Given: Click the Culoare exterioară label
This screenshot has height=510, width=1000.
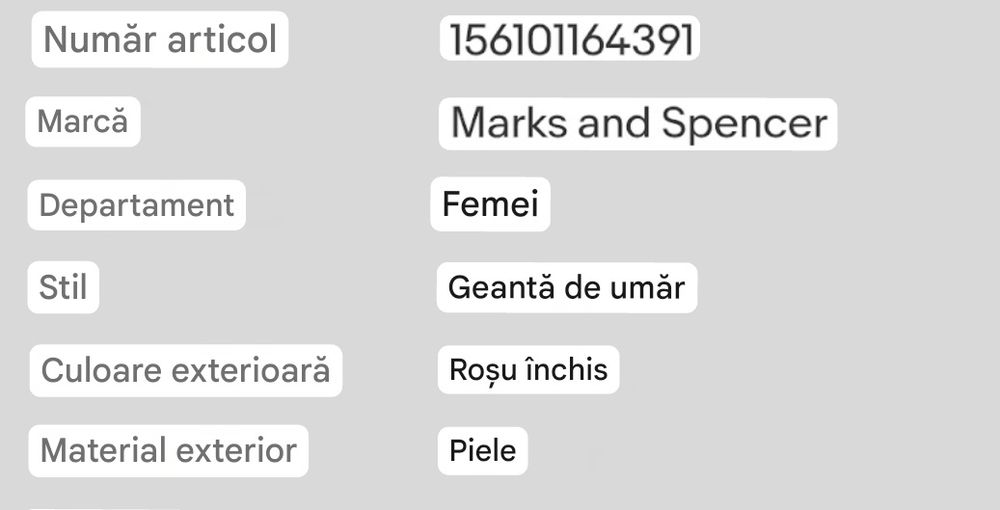Looking at the screenshot, I should point(186,370).
